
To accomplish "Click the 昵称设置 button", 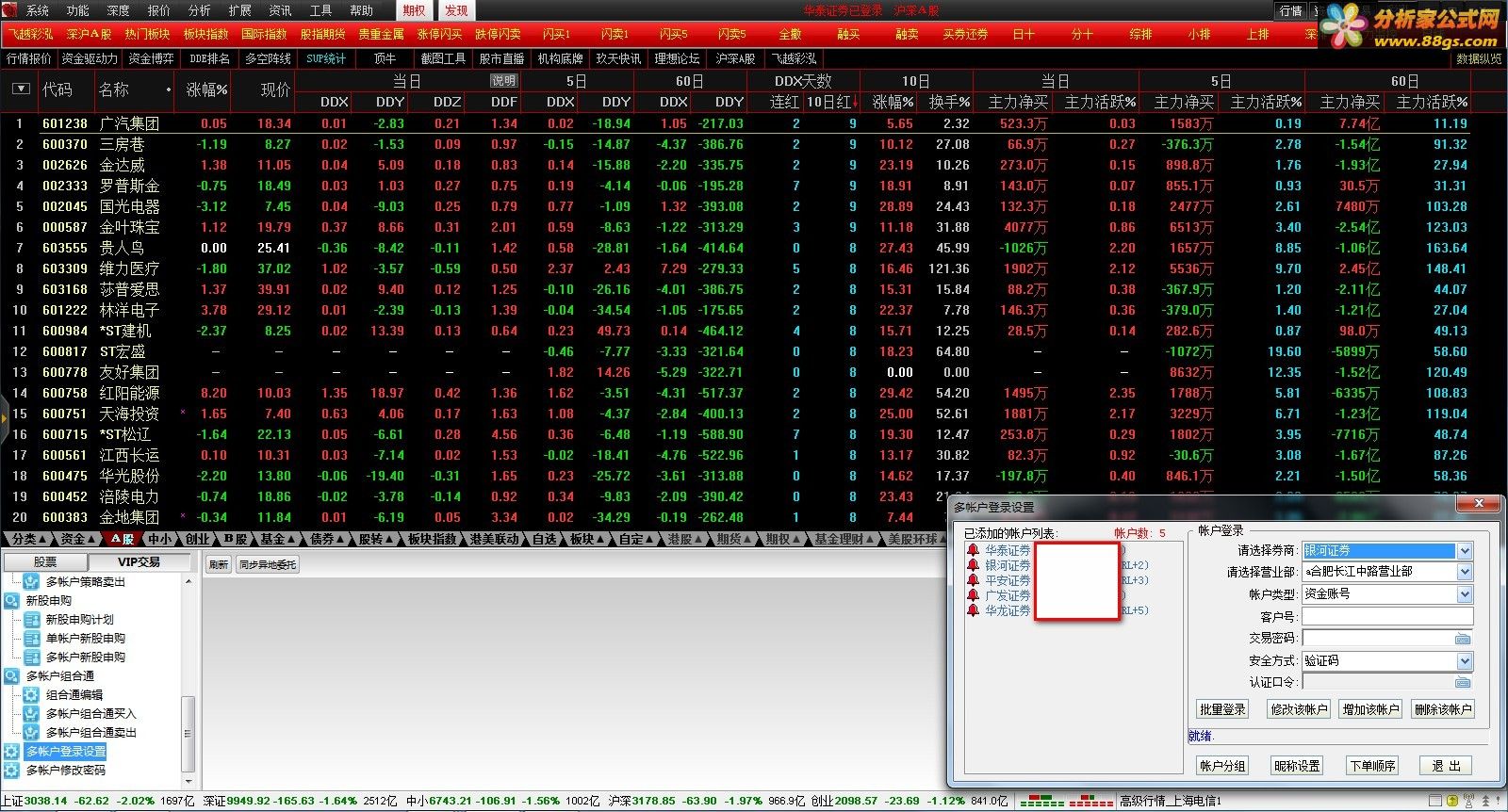I will pyautogui.click(x=1297, y=766).
